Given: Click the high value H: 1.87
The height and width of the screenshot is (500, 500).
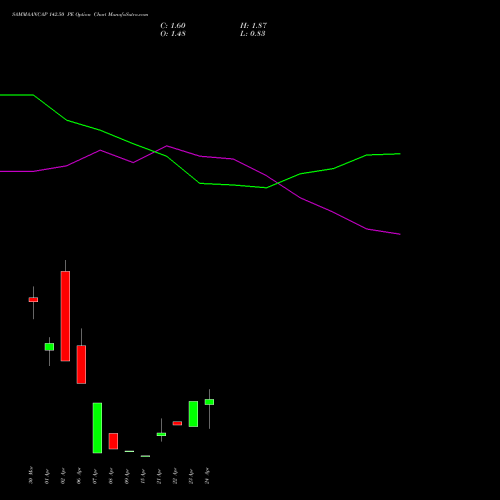Looking at the screenshot, I should pyautogui.click(x=253, y=26).
